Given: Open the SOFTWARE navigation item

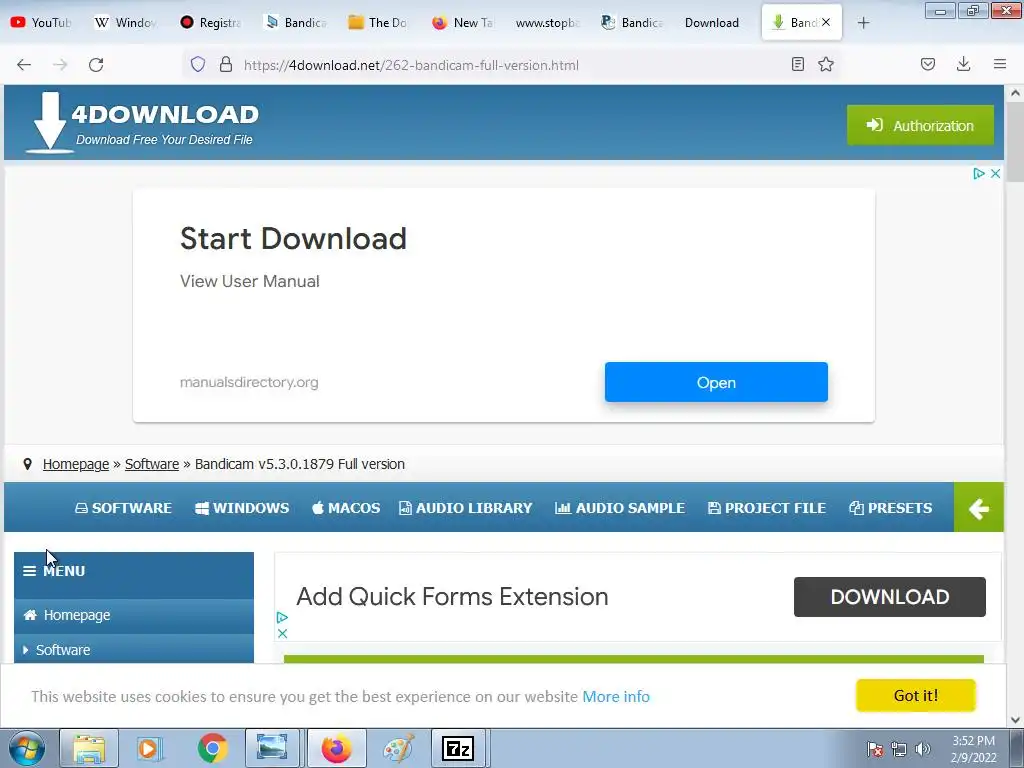Looking at the screenshot, I should pyautogui.click(x=123, y=508).
